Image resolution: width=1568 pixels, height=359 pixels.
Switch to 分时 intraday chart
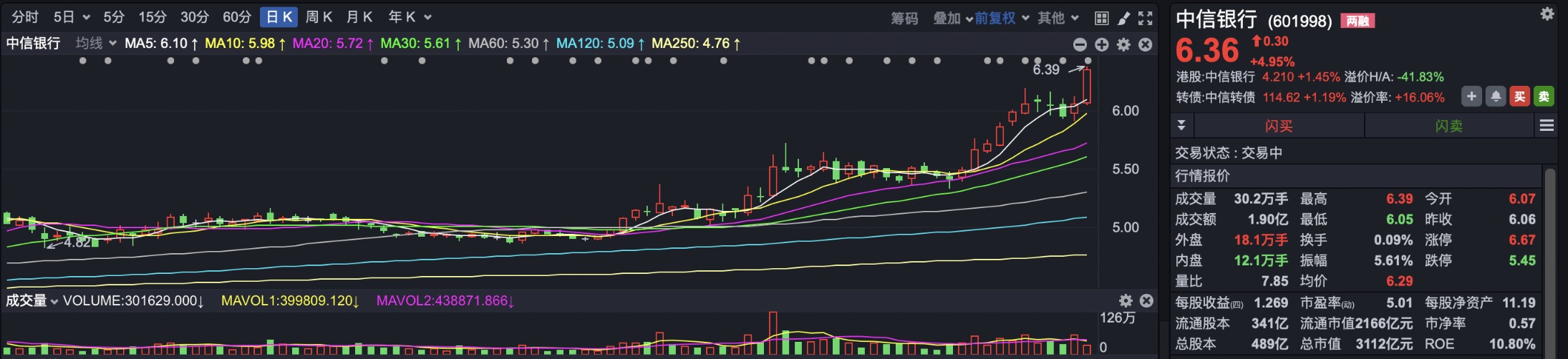click(25, 17)
